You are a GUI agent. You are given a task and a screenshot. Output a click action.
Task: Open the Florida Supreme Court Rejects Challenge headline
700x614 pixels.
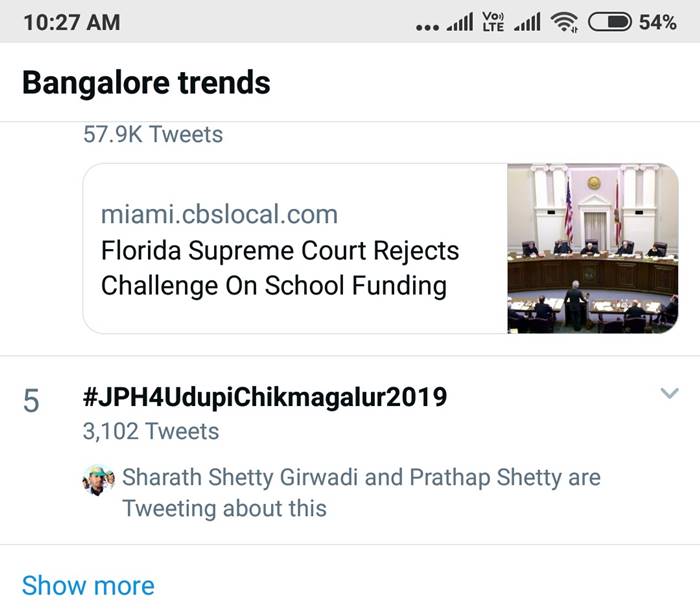pos(279,267)
